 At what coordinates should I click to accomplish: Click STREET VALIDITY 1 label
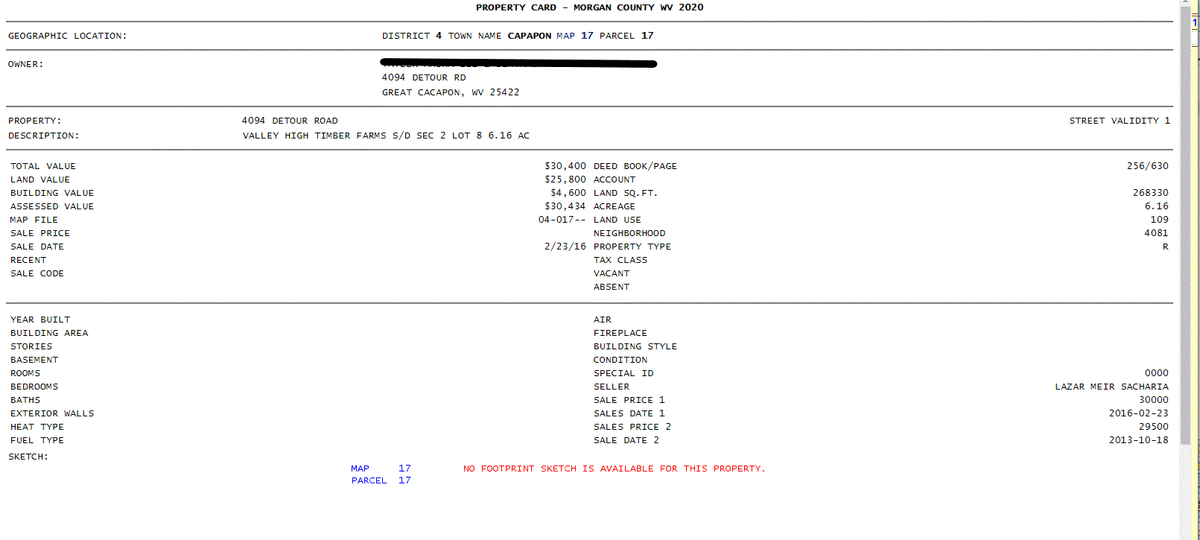click(x=1119, y=120)
